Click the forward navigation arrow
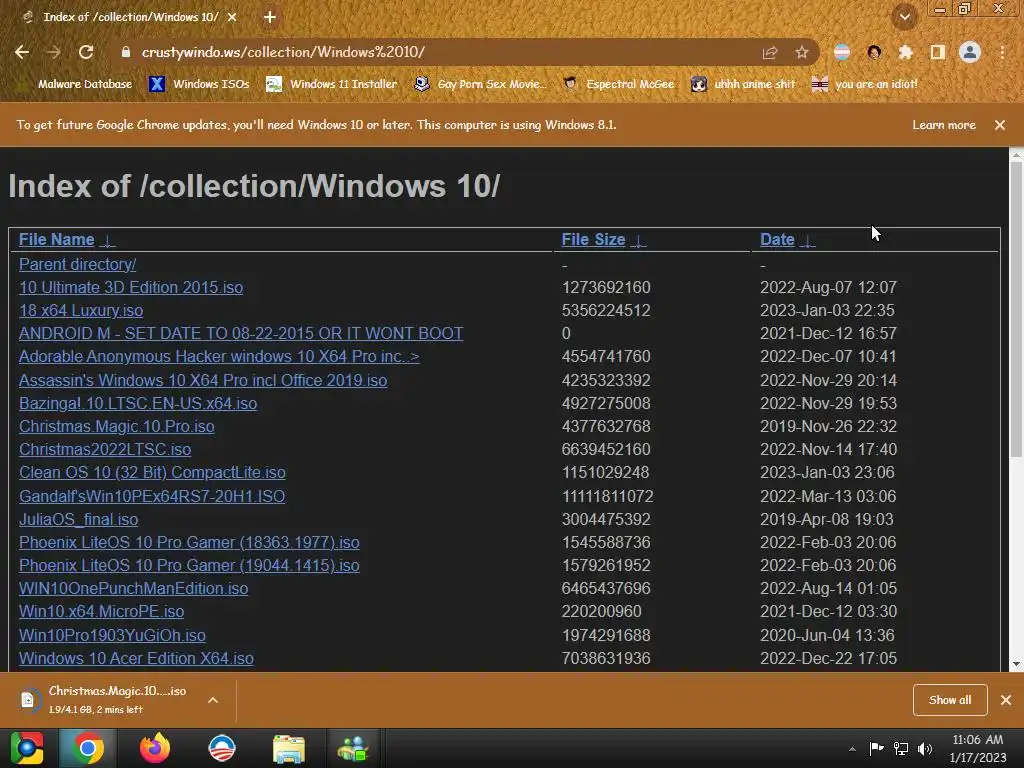This screenshot has width=1024, height=768. coord(54,52)
